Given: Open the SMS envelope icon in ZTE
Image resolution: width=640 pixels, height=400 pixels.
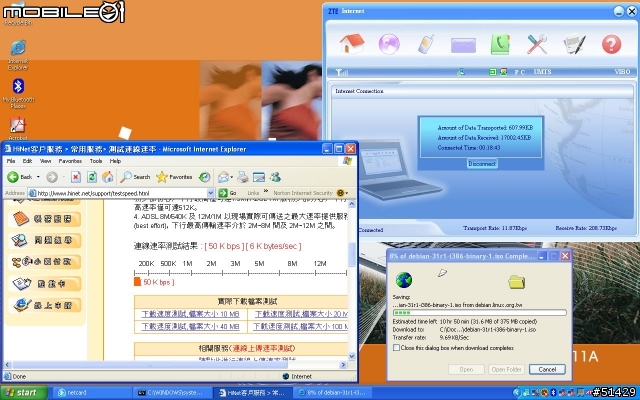Looking at the screenshot, I should click(x=463, y=45).
